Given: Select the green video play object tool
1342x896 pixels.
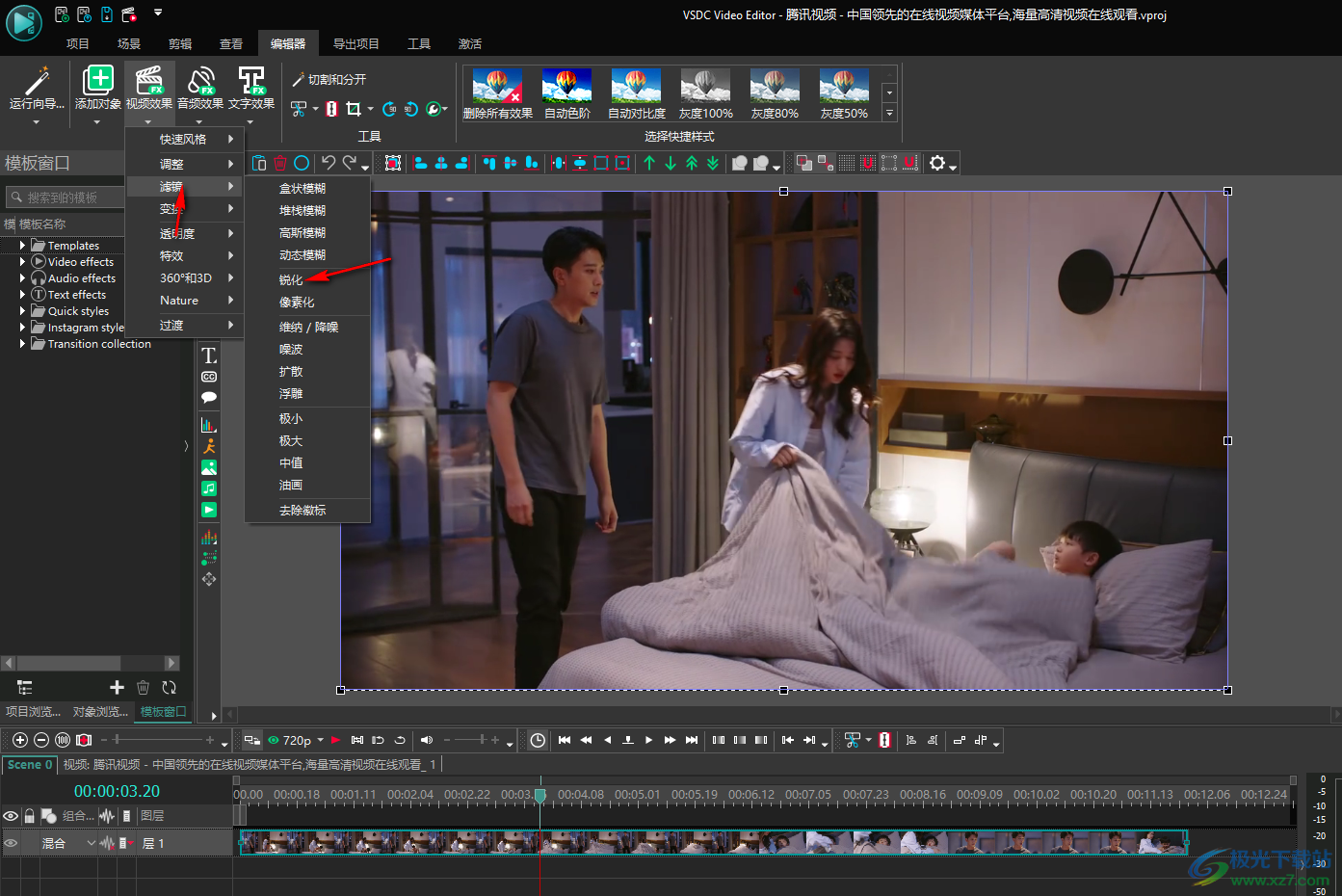Looking at the screenshot, I should tap(209, 510).
